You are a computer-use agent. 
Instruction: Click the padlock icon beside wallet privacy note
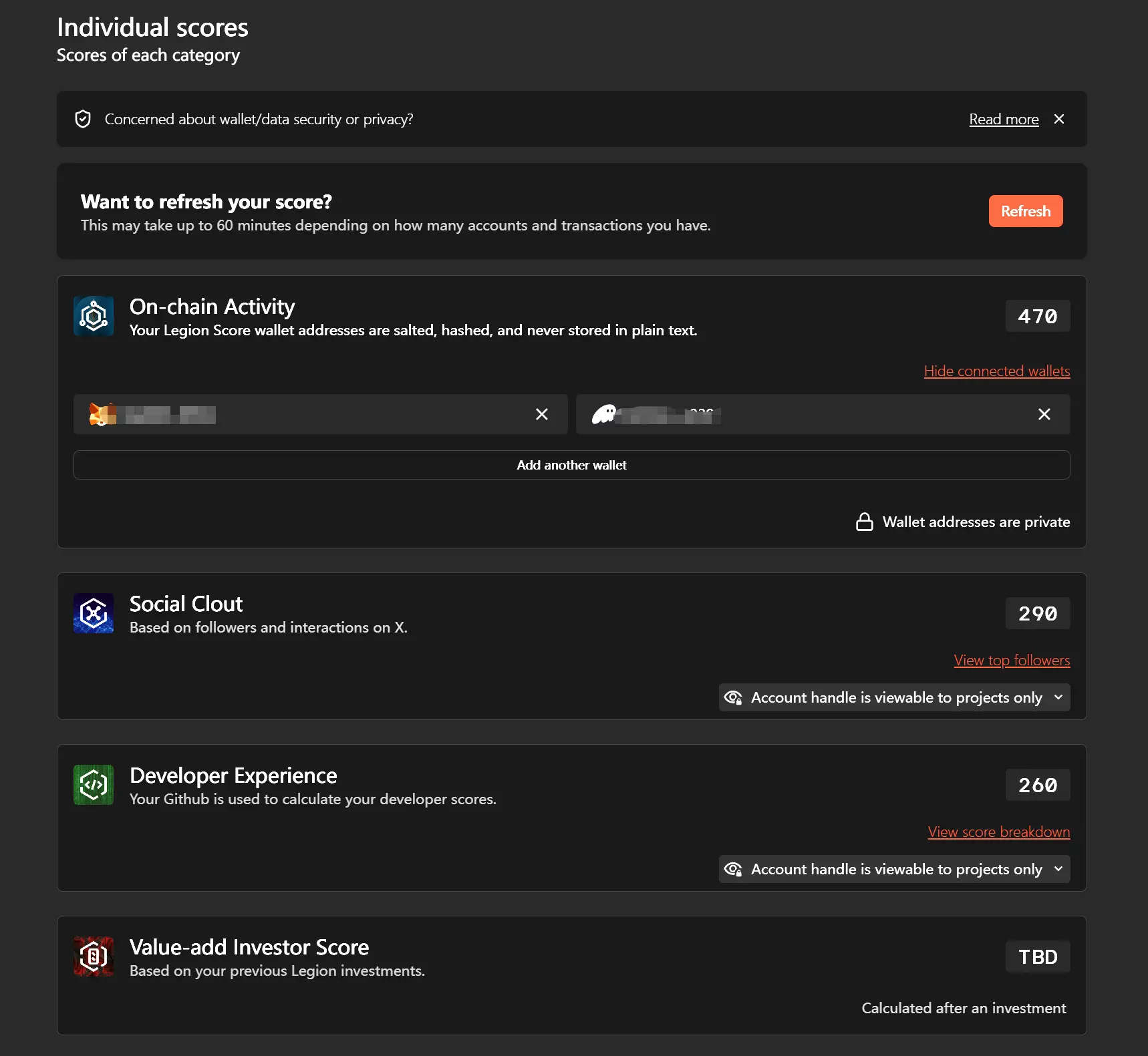point(864,522)
